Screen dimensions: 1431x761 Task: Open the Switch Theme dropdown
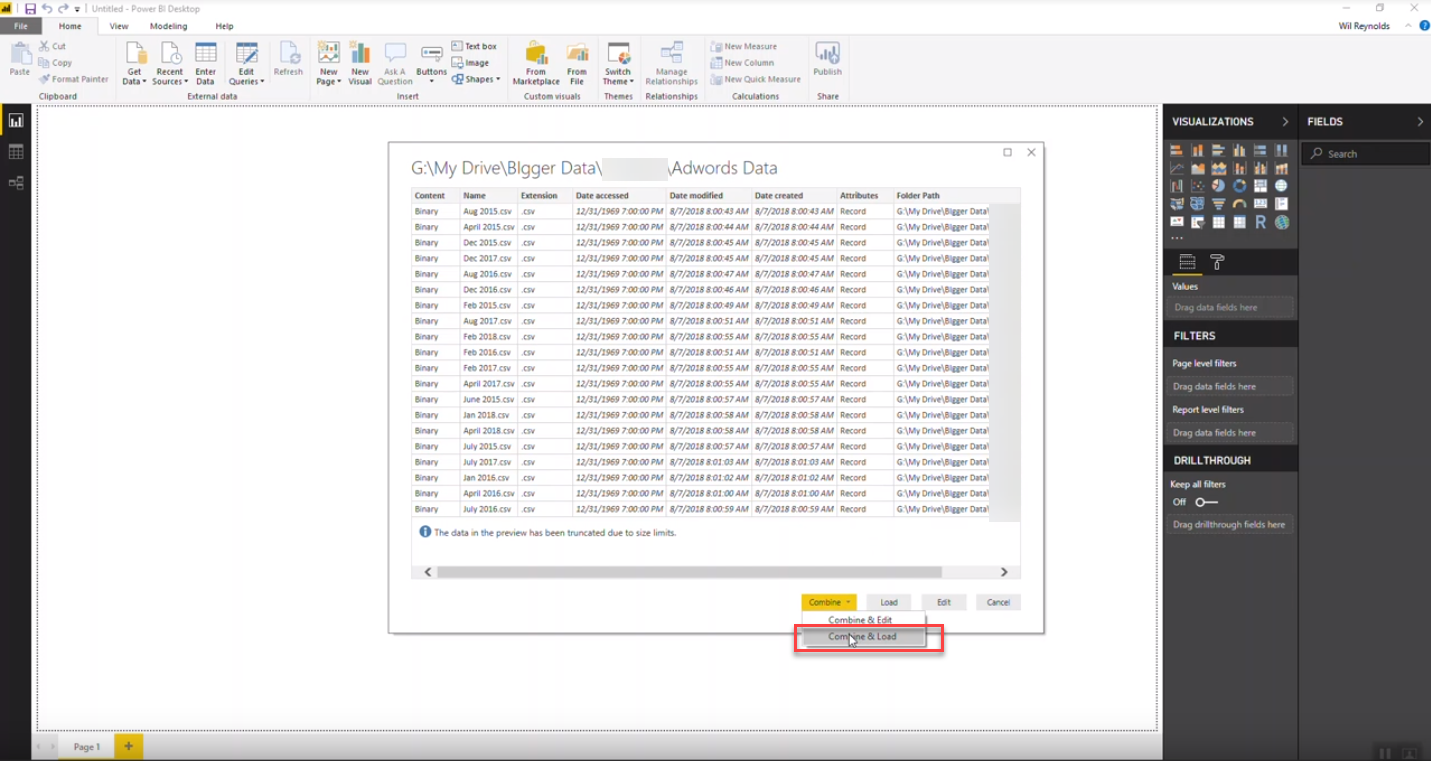point(618,63)
